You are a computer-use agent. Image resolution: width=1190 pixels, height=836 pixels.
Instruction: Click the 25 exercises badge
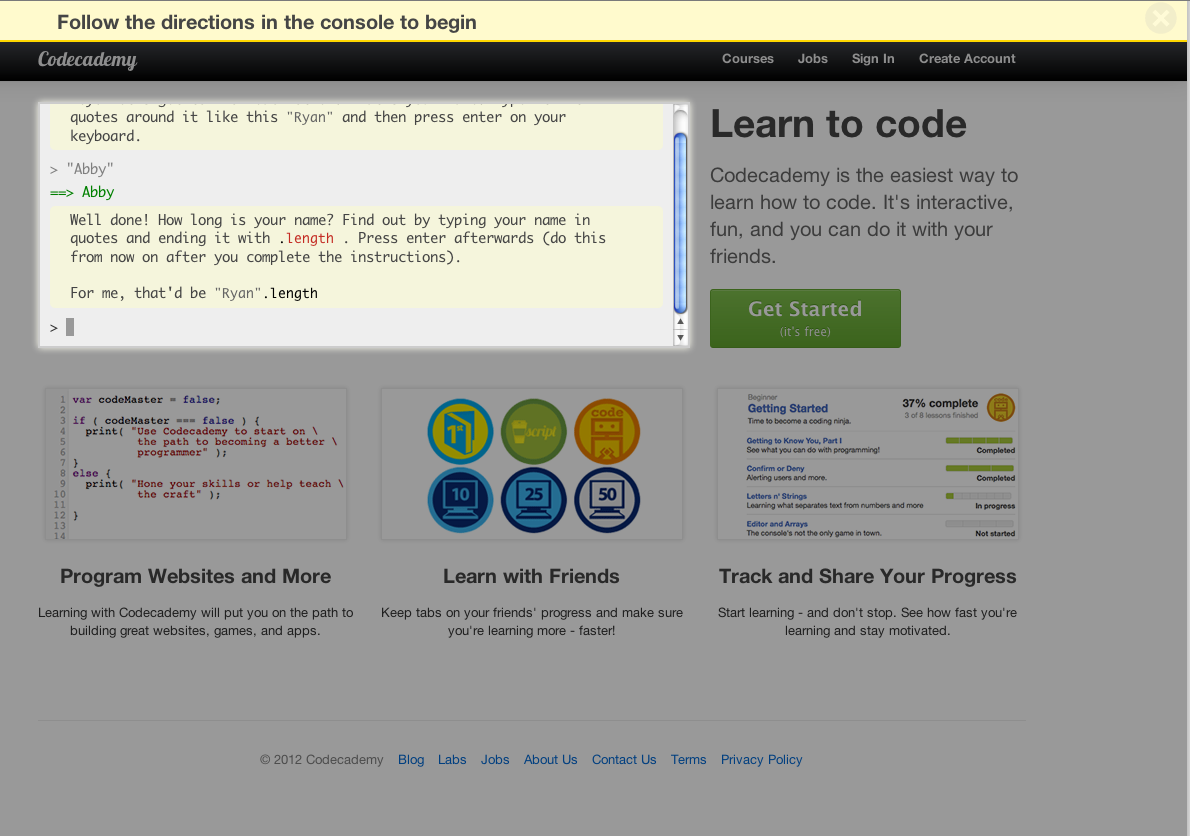click(x=533, y=500)
